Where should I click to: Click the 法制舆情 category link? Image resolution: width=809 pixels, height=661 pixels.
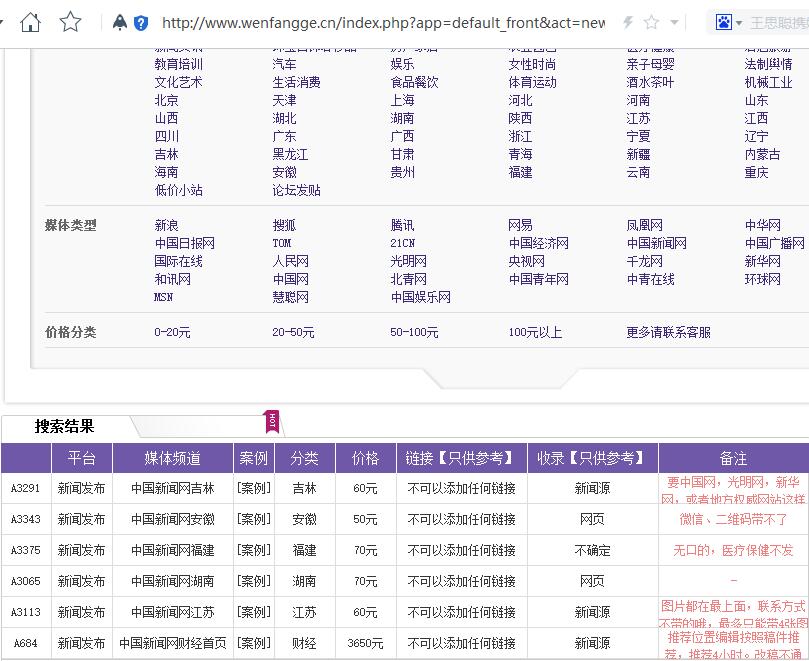coord(768,64)
